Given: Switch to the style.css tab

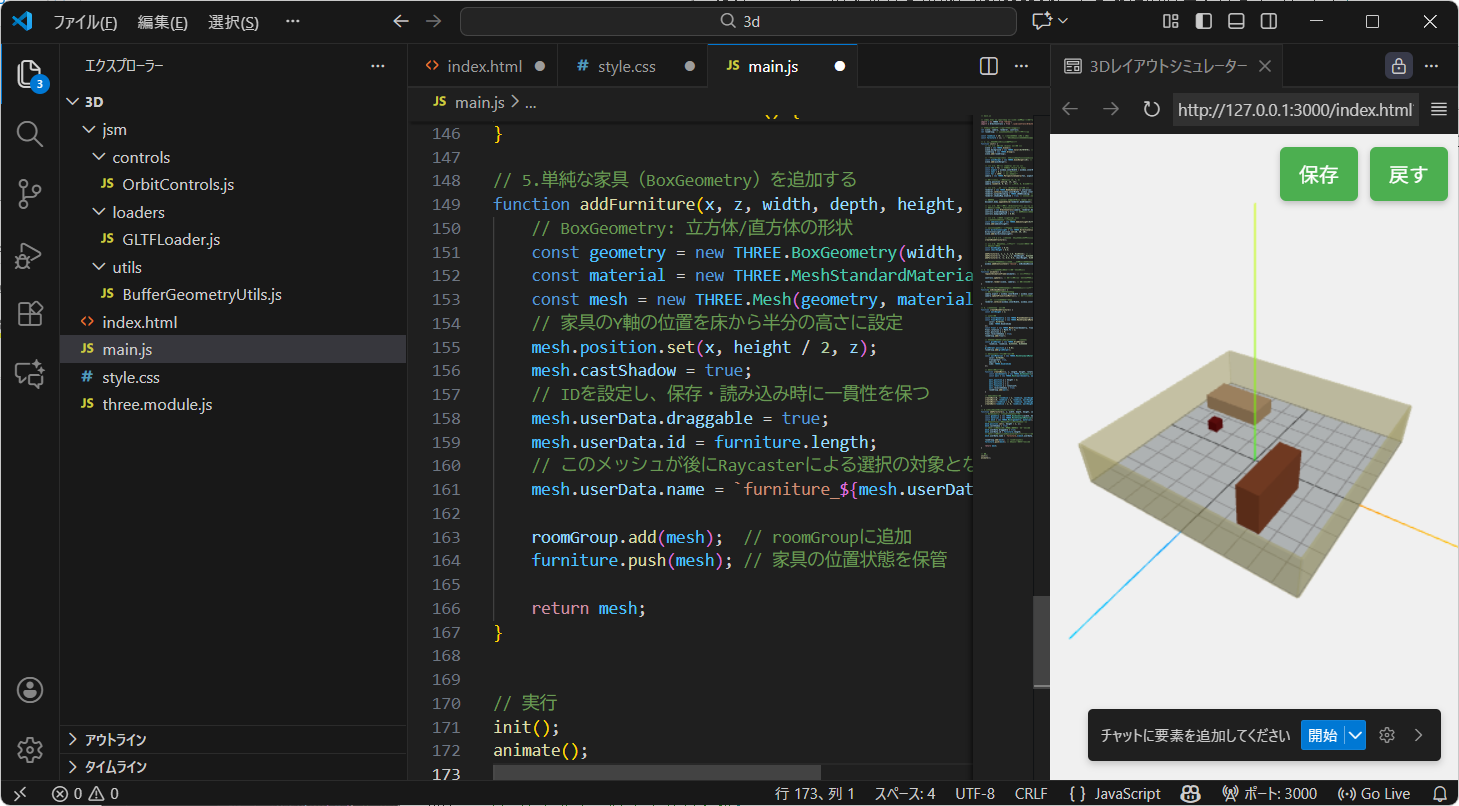Looking at the screenshot, I should coord(629,65).
